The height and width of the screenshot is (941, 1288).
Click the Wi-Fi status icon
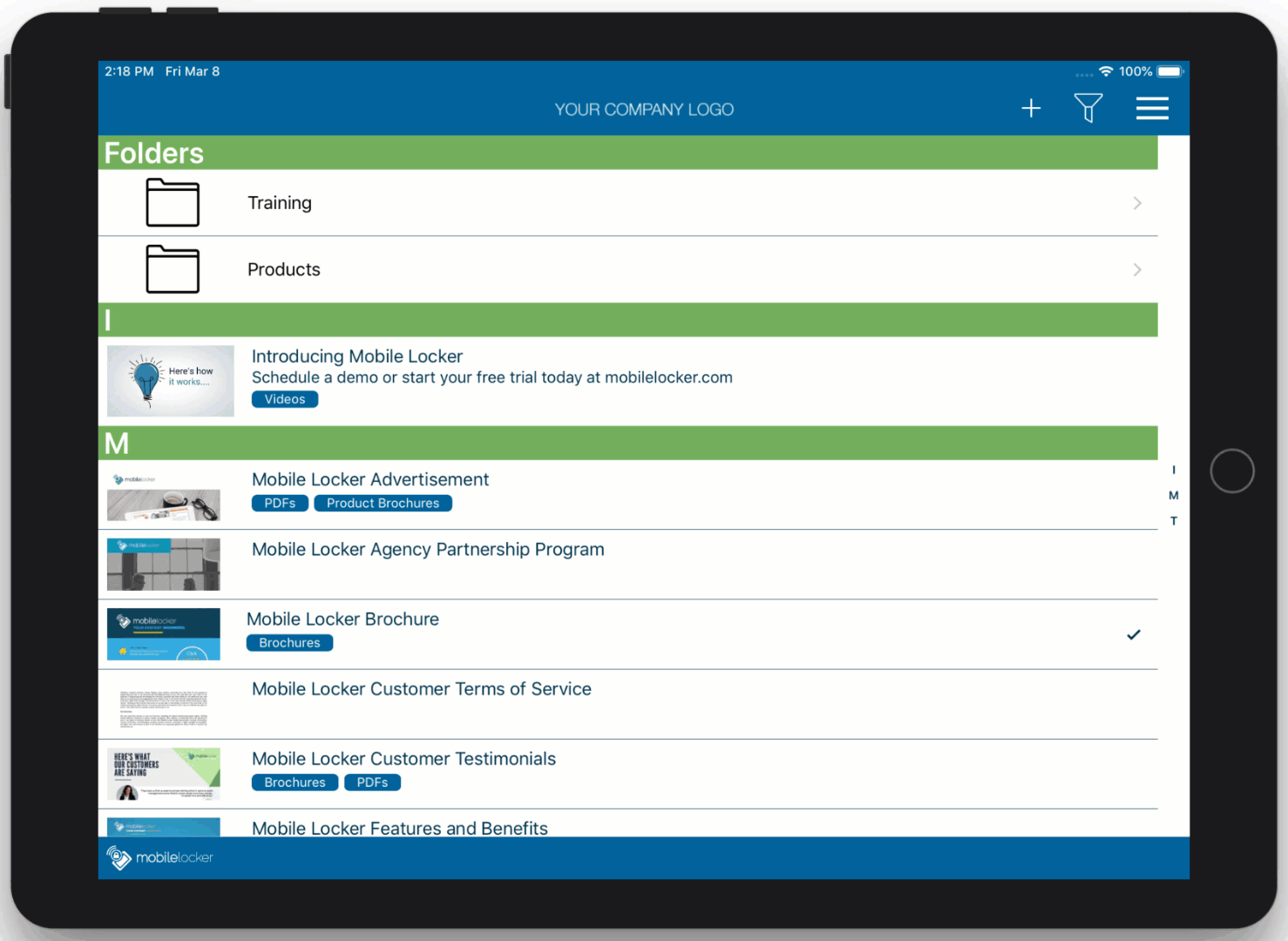[1106, 71]
